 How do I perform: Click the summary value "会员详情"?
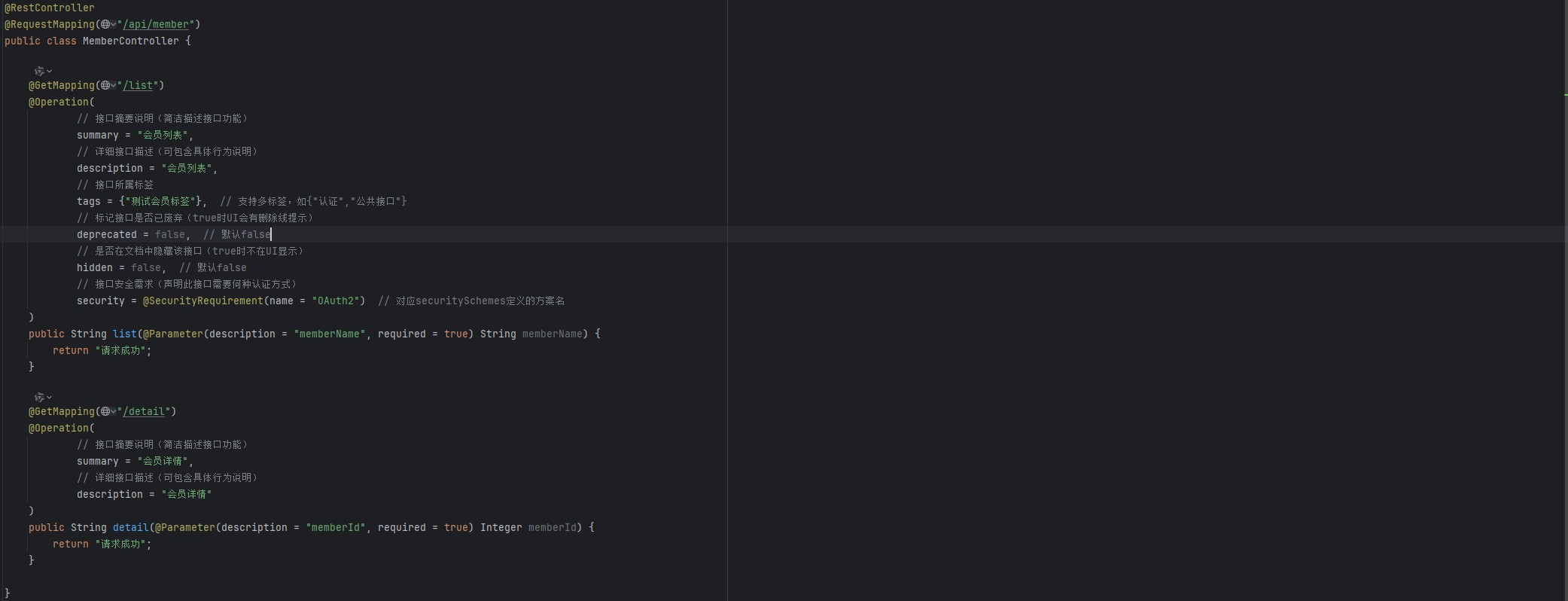pos(162,461)
